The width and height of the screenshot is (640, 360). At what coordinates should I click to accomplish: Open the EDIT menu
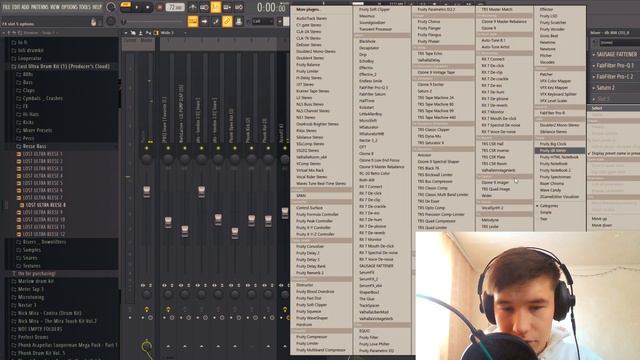click(x=16, y=7)
